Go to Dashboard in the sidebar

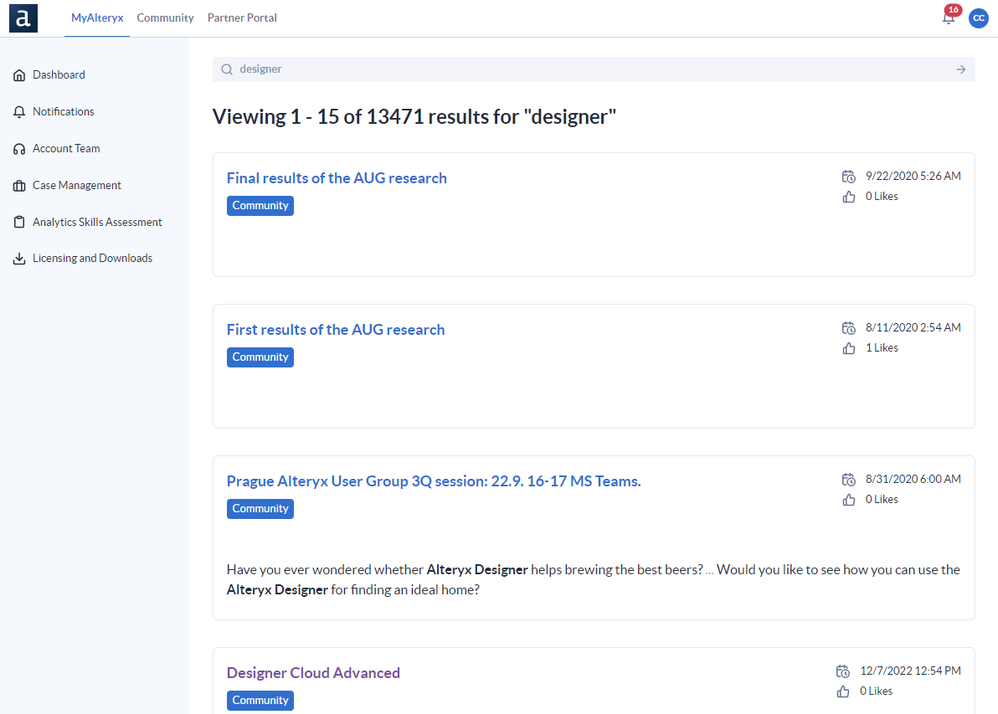click(x=59, y=75)
